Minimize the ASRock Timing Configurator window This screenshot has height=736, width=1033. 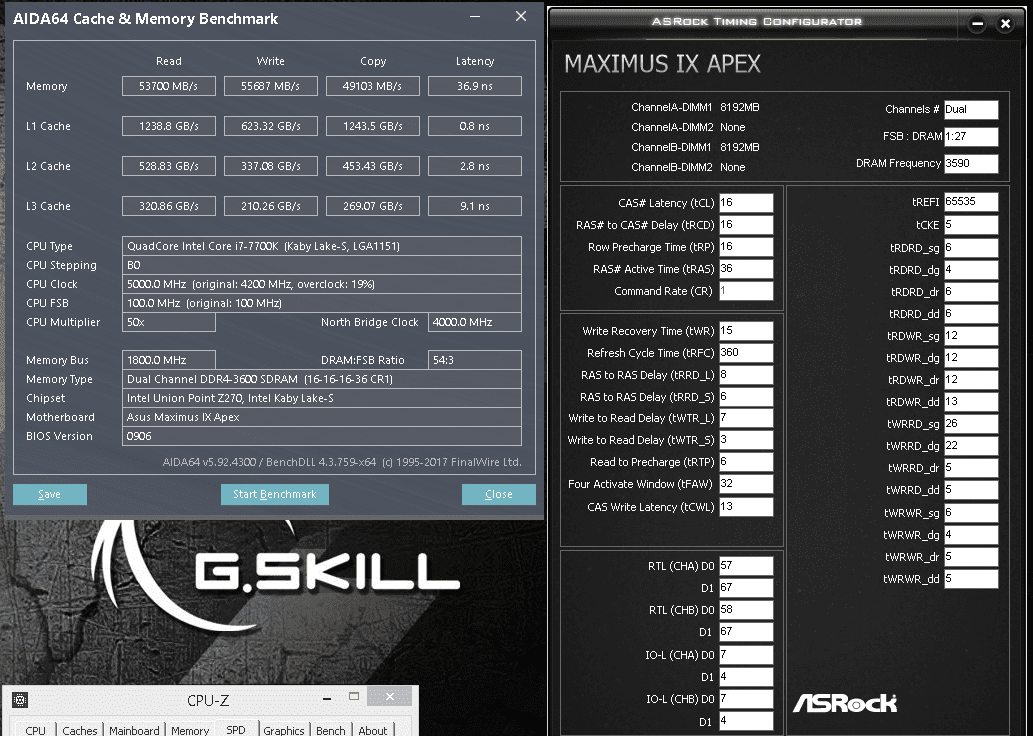(x=978, y=24)
